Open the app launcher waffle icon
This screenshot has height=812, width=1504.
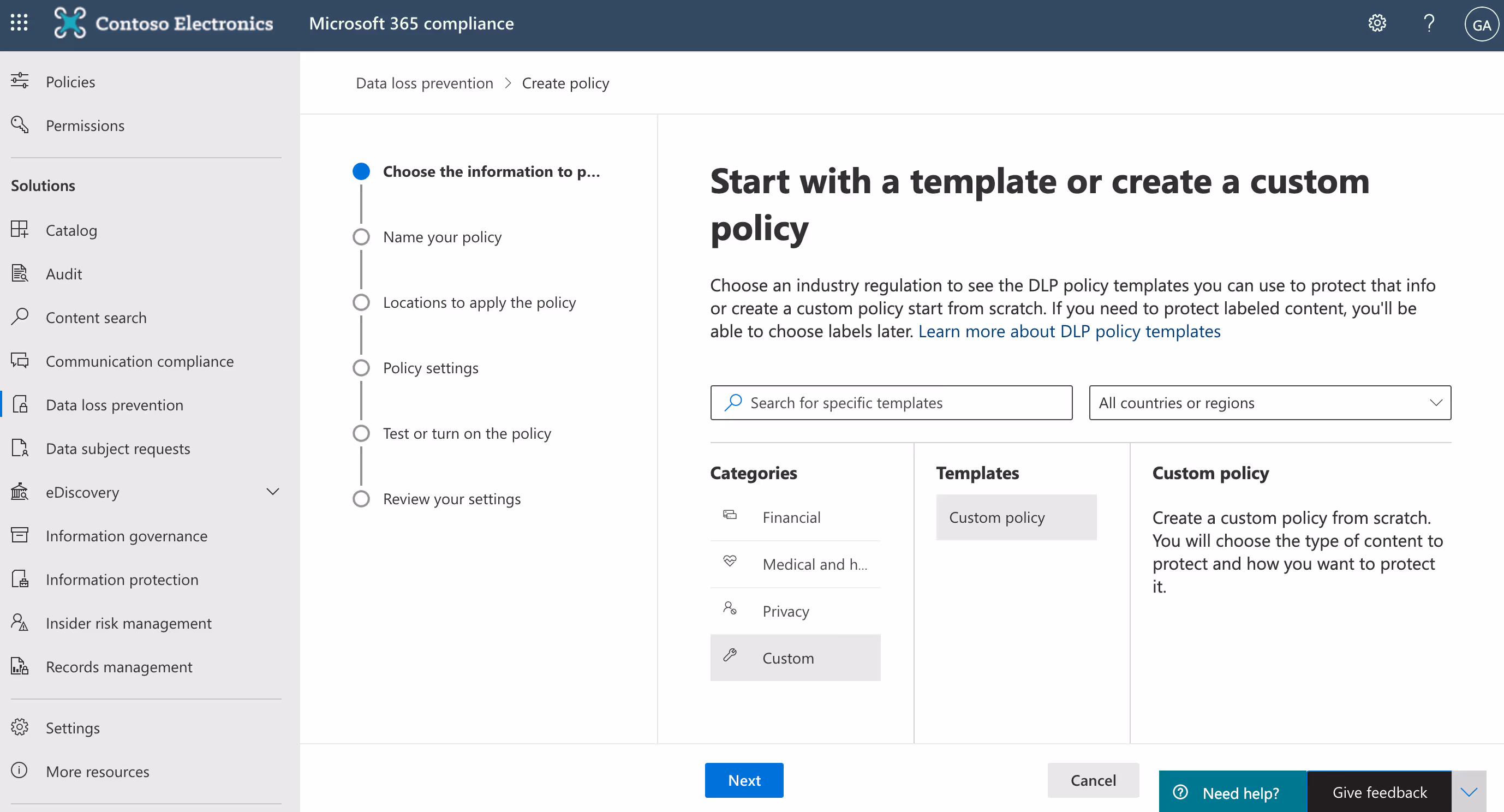(19, 23)
